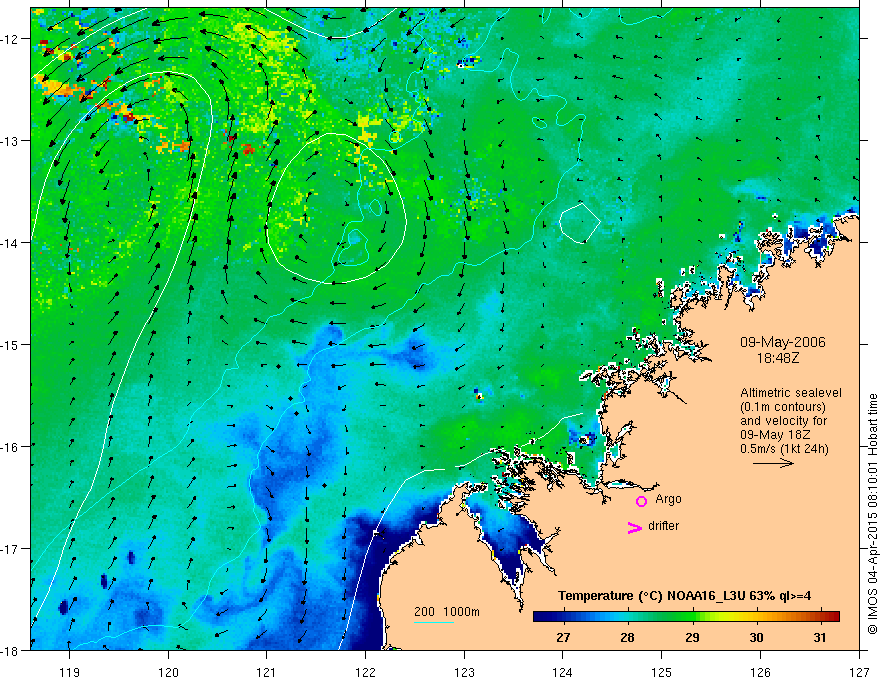Click colorbar tick label 31
This screenshot has width=880, height=680.
820,637
